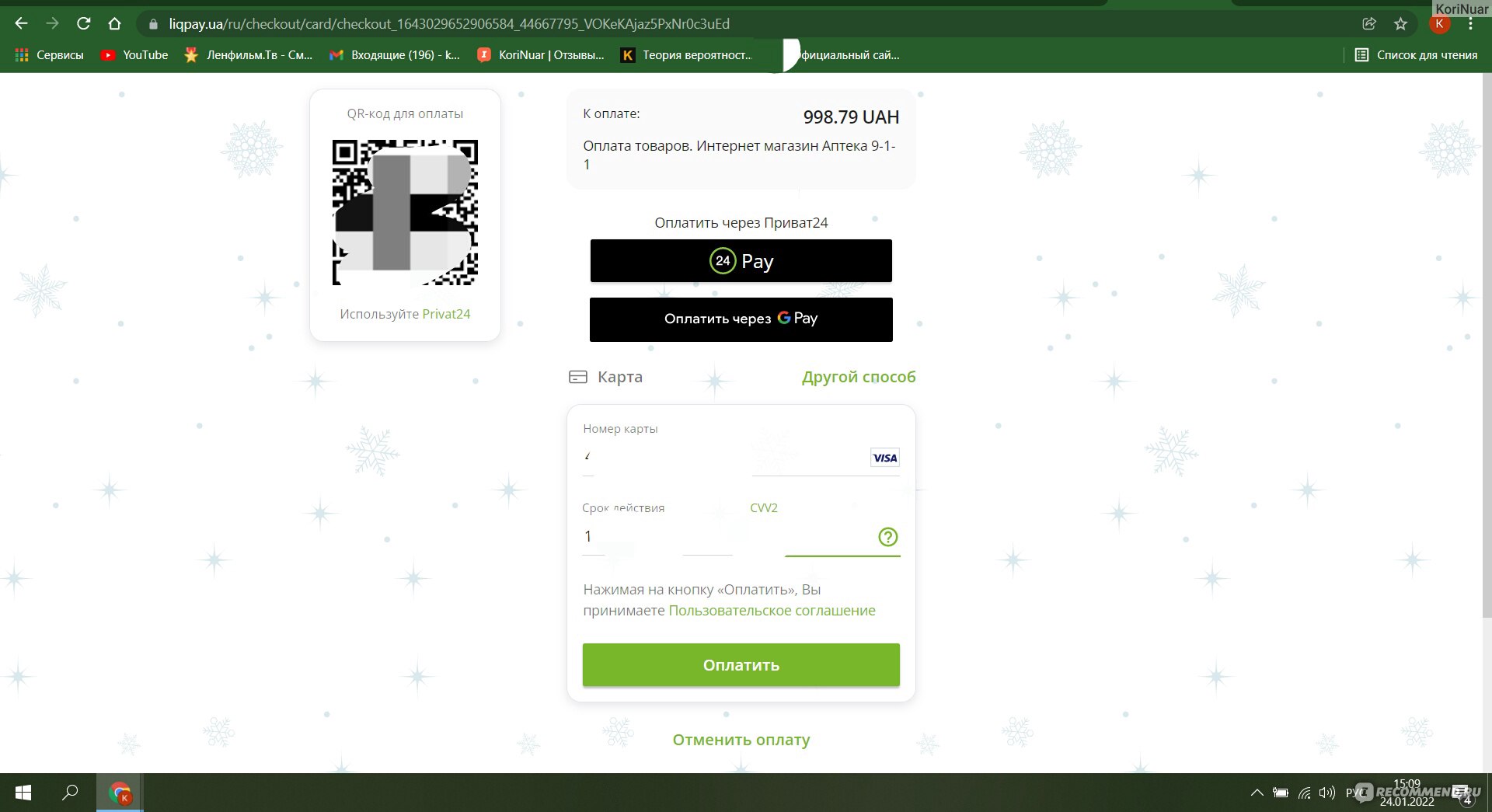Check the battery tray icon

[x=1281, y=793]
